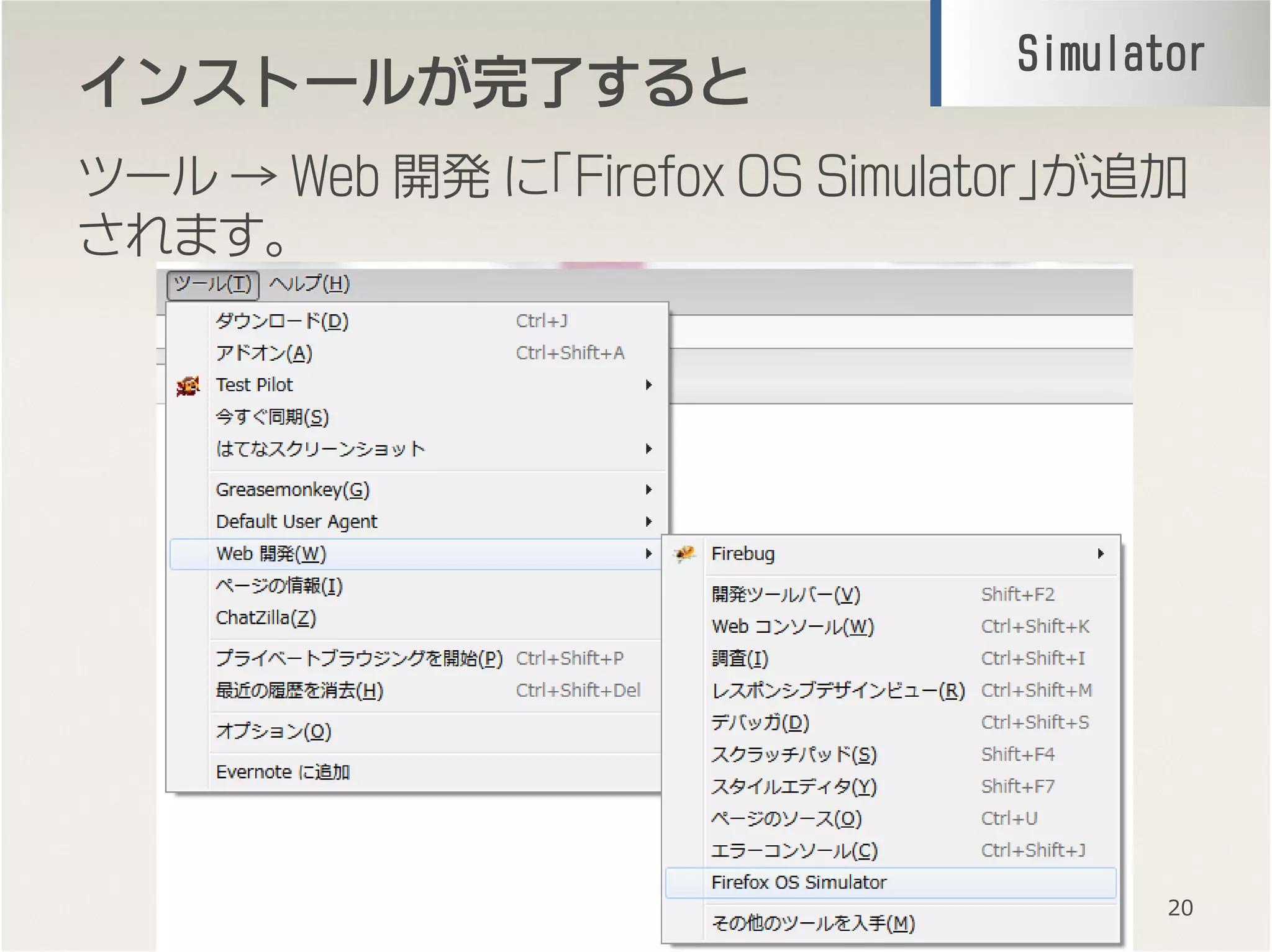The image size is (1272, 952).
Task: Select Firebug in the submenu
Action: (x=743, y=554)
